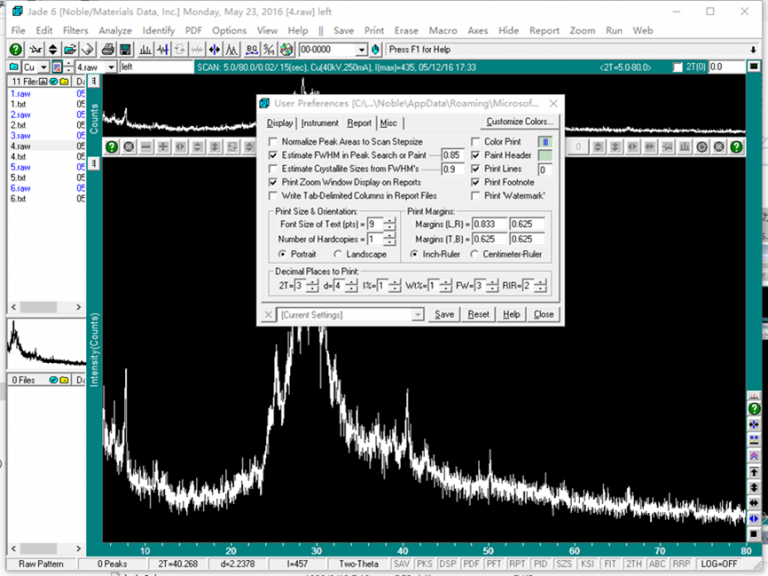Image resolution: width=768 pixels, height=576 pixels.
Task: Click the open file folder toolbar icon
Action: click(x=70, y=49)
